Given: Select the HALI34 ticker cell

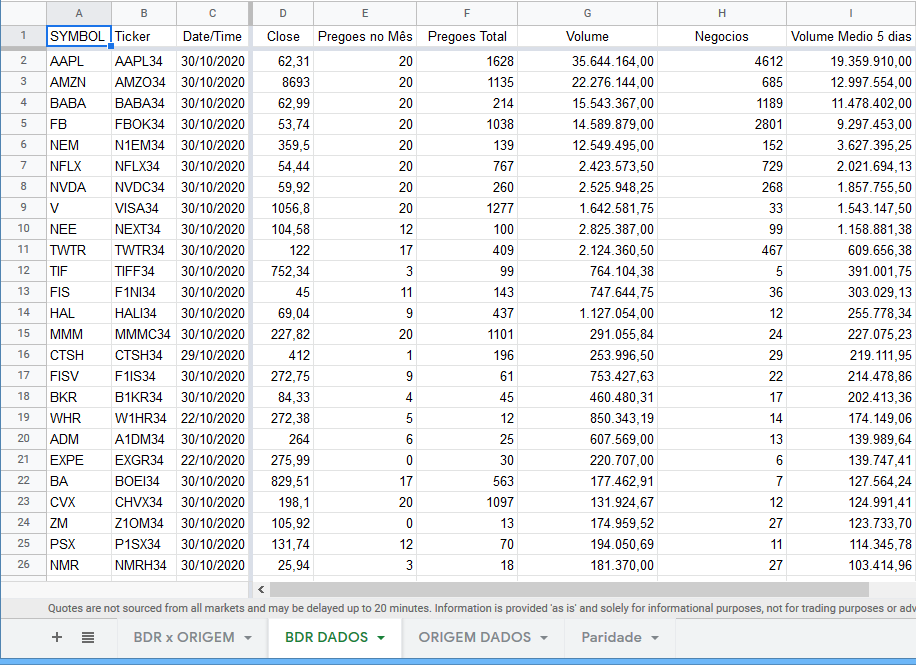Looking at the screenshot, I should pyautogui.click(x=144, y=313).
